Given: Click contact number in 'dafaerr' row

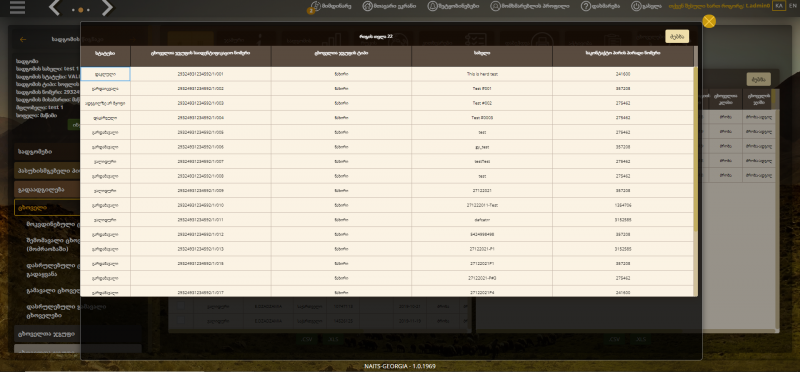Looking at the screenshot, I should pyautogui.click(x=622, y=219).
